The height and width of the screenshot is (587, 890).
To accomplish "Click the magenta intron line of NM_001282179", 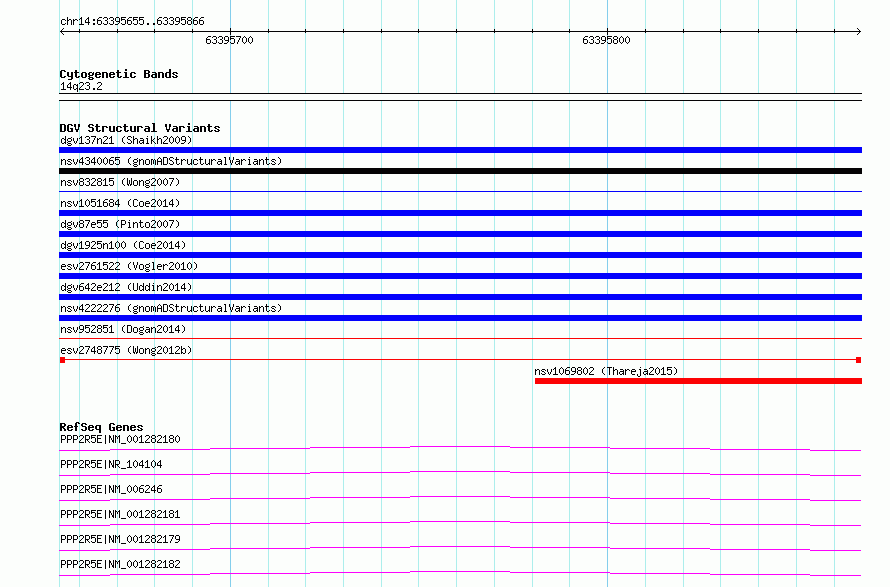I will pyautogui.click(x=460, y=548).
